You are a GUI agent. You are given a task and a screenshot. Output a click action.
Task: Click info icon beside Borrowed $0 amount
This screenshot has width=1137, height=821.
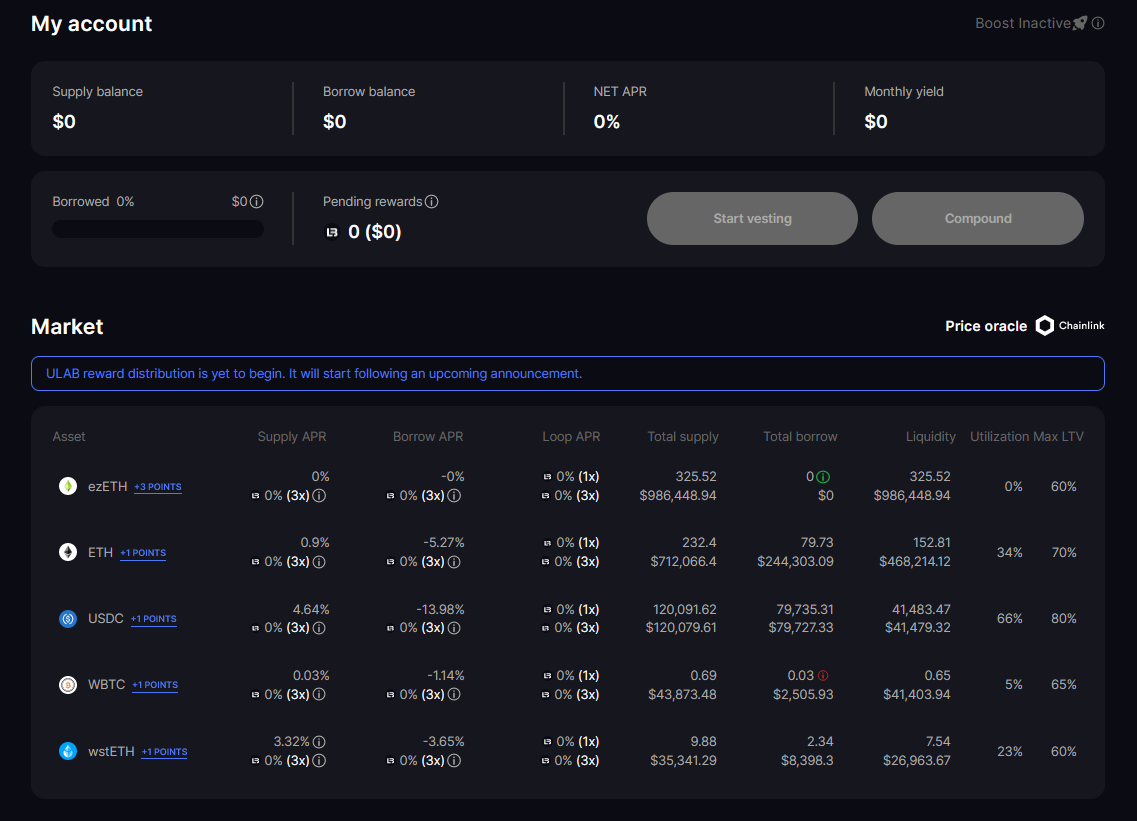[256, 202]
